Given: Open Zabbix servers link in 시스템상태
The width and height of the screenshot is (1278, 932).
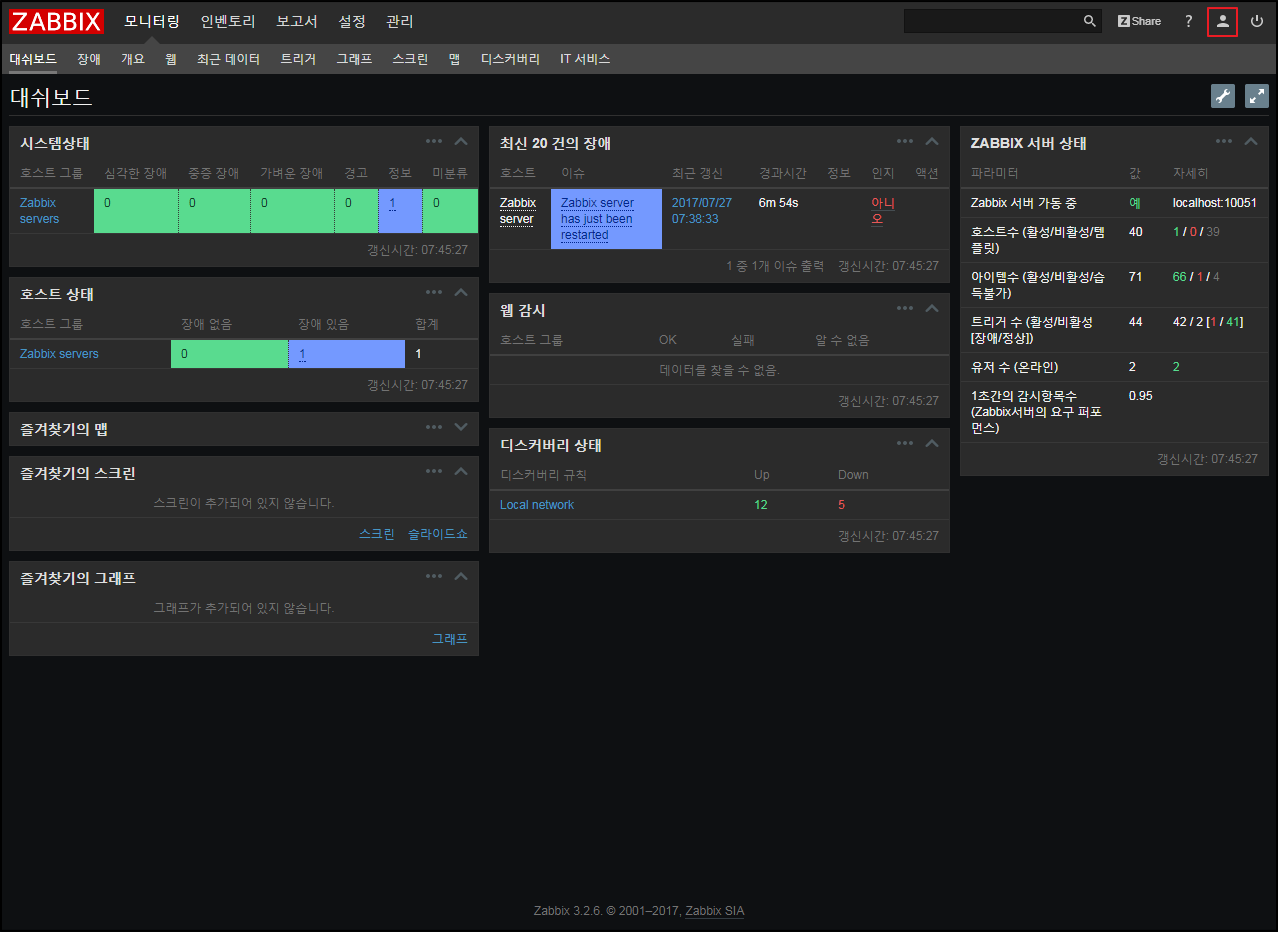Looking at the screenshot, I should [x=39, y=211].
